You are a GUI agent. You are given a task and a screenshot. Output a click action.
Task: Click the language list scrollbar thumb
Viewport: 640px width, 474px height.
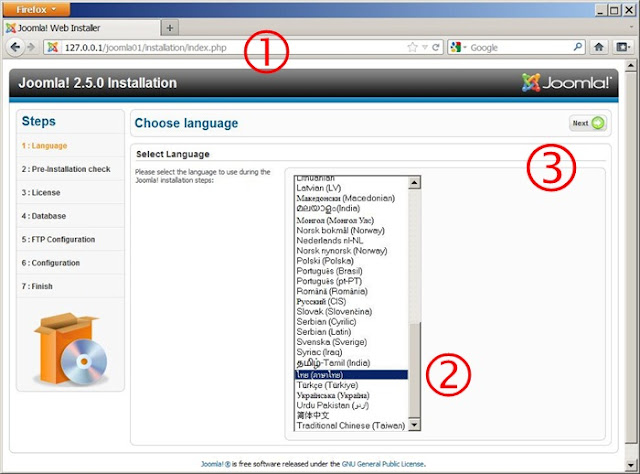414,370
